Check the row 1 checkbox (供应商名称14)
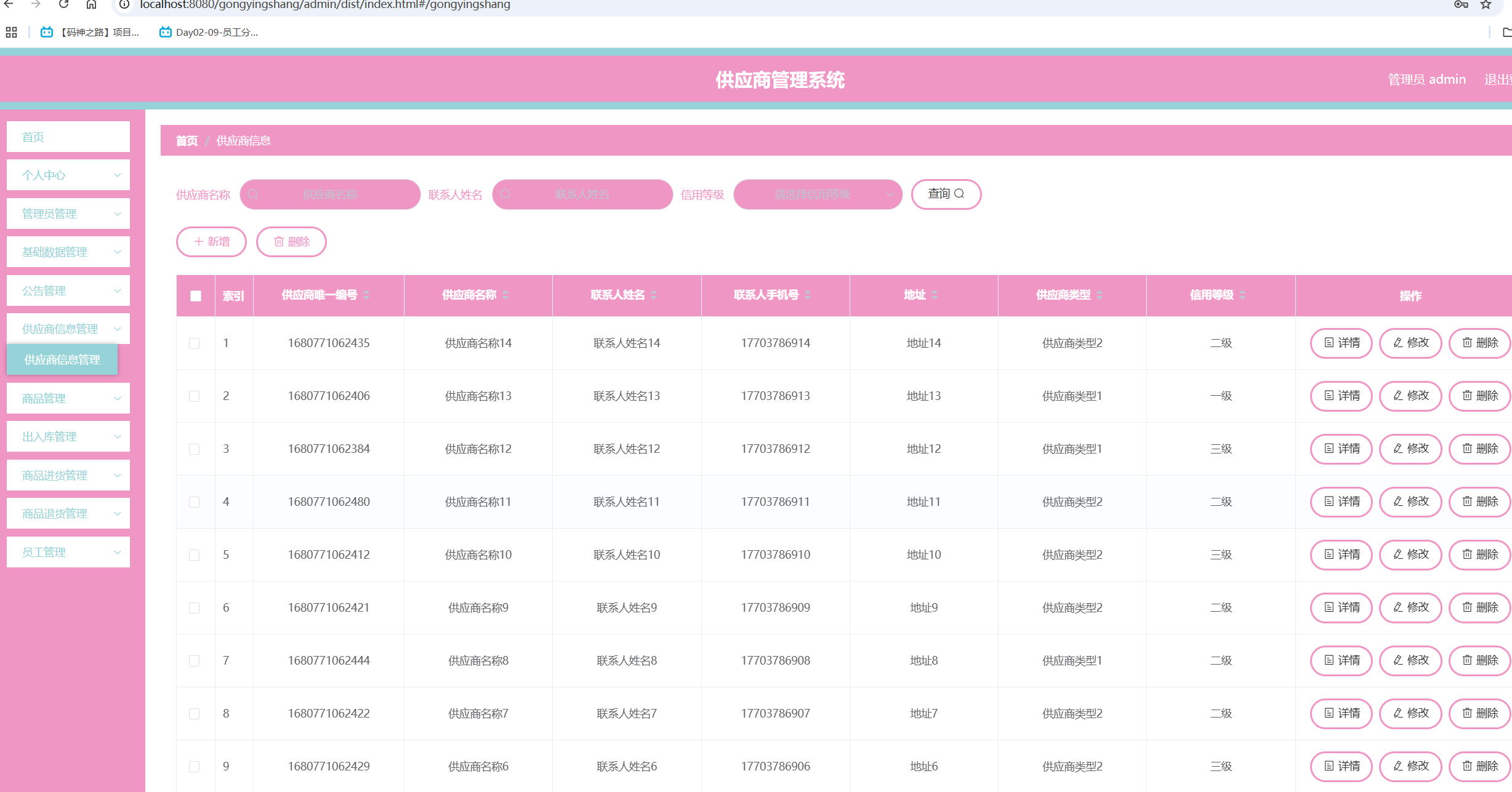 (194, 343)
